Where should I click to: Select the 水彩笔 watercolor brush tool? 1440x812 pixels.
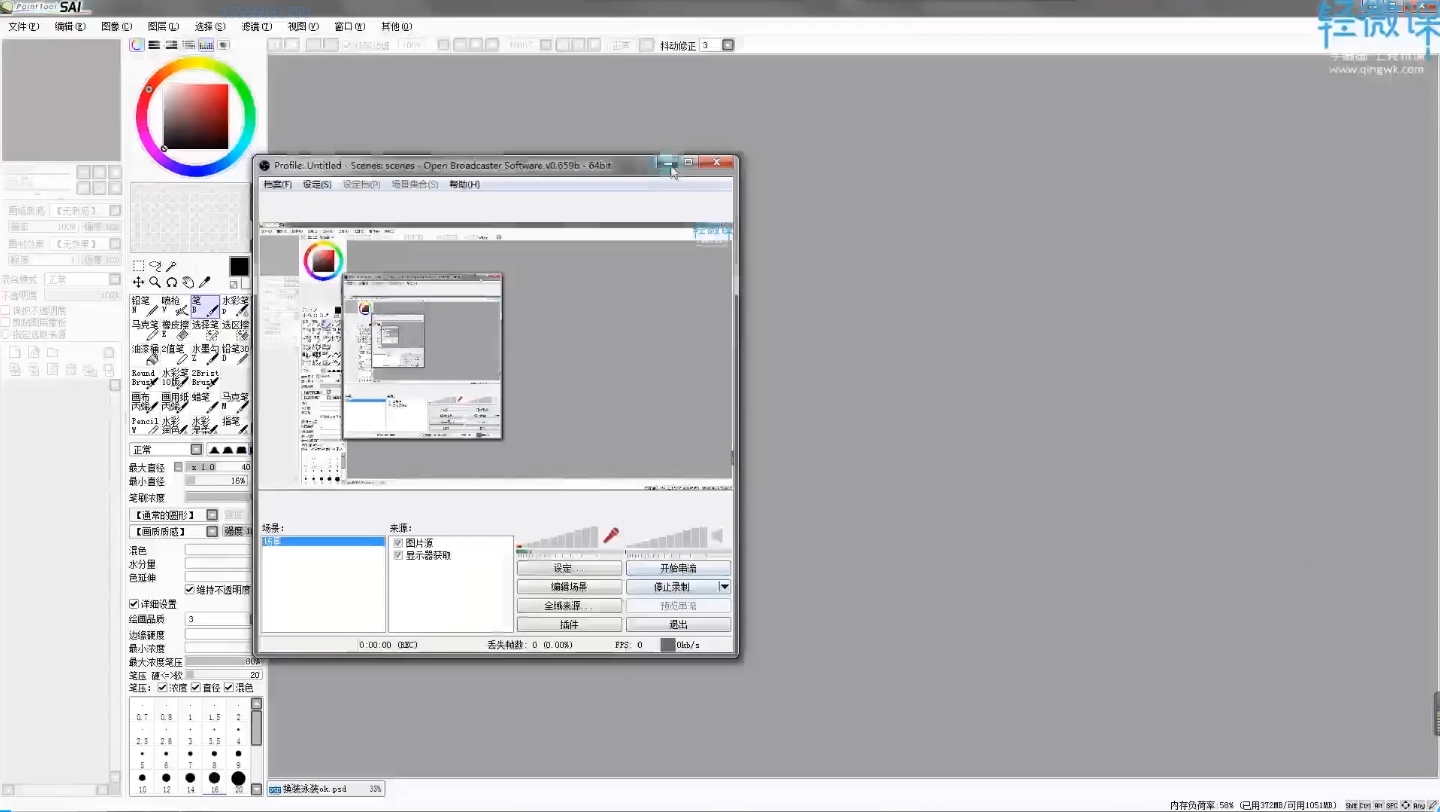click(235, 306)
